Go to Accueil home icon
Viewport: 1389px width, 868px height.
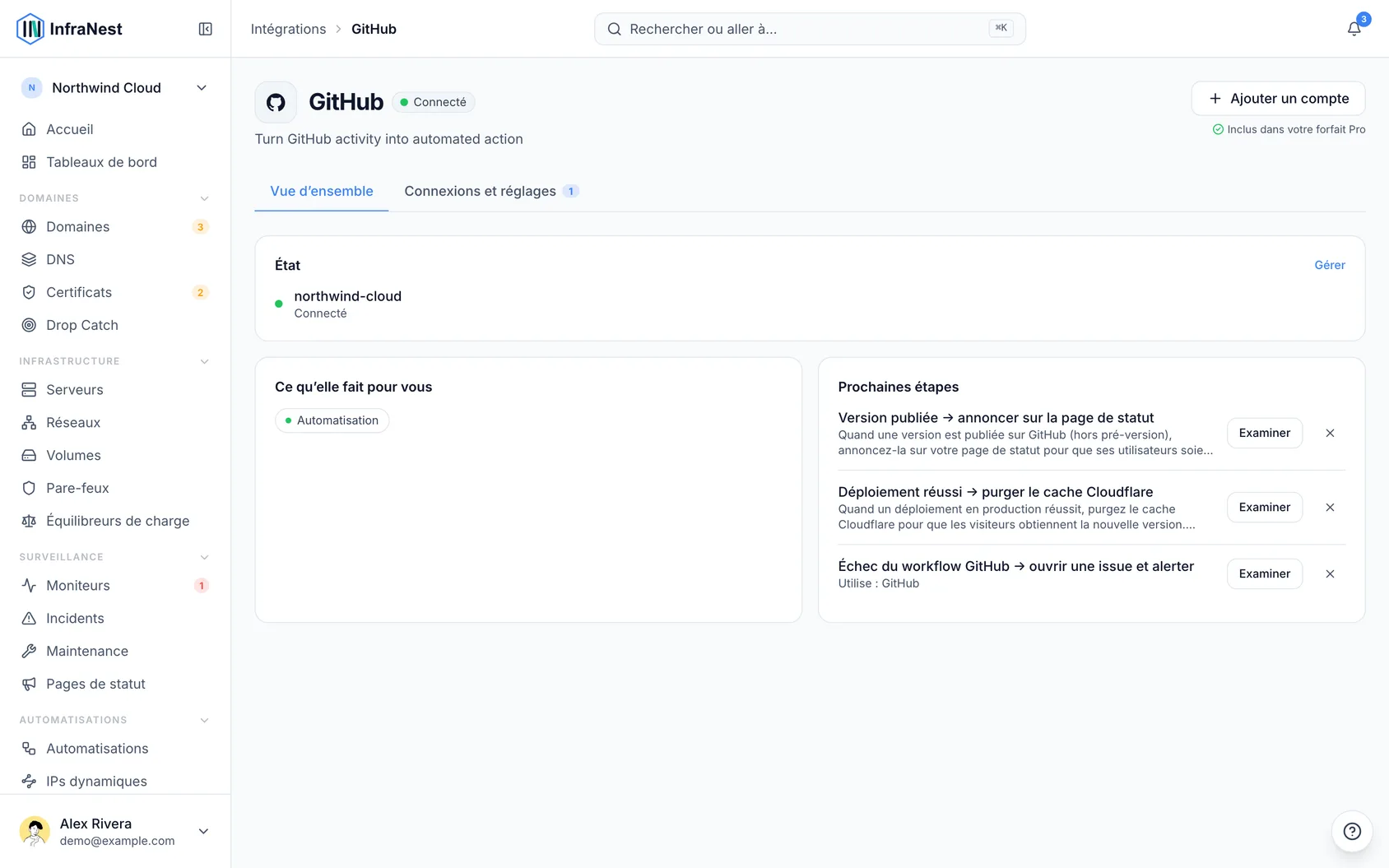(29, 129)
